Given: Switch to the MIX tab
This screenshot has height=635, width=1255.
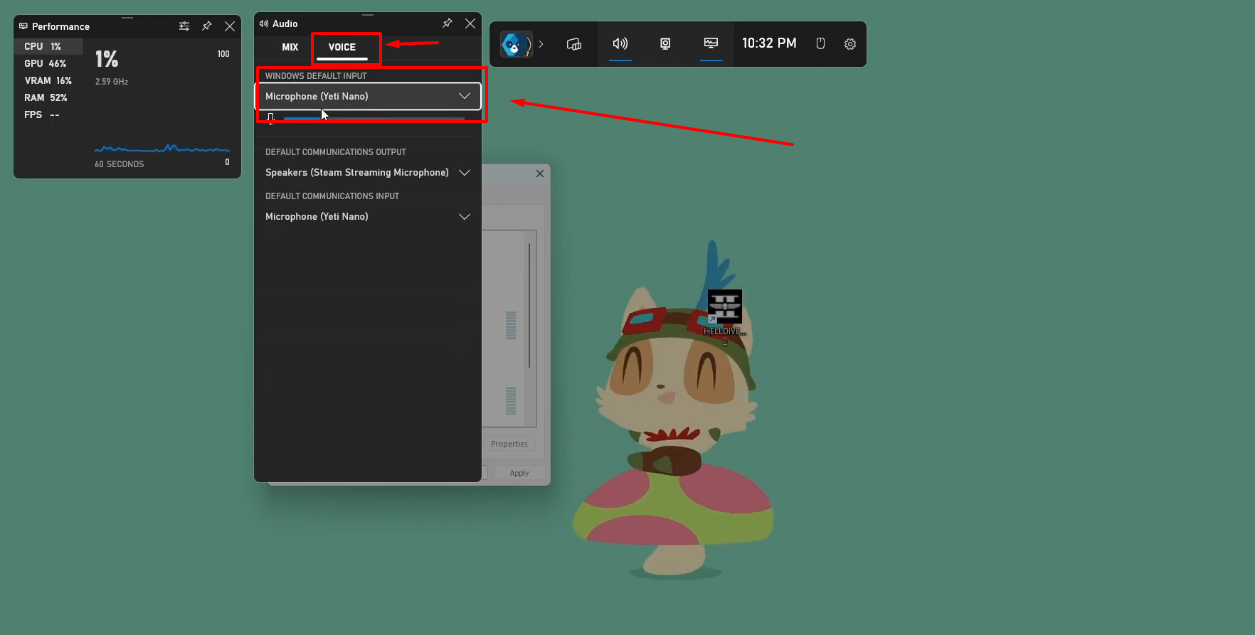Looking at the screenshot, I should point(290,47).
